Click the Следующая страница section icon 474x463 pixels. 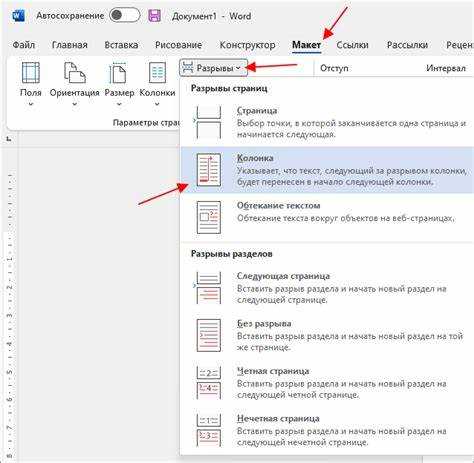tap(208, 288)
